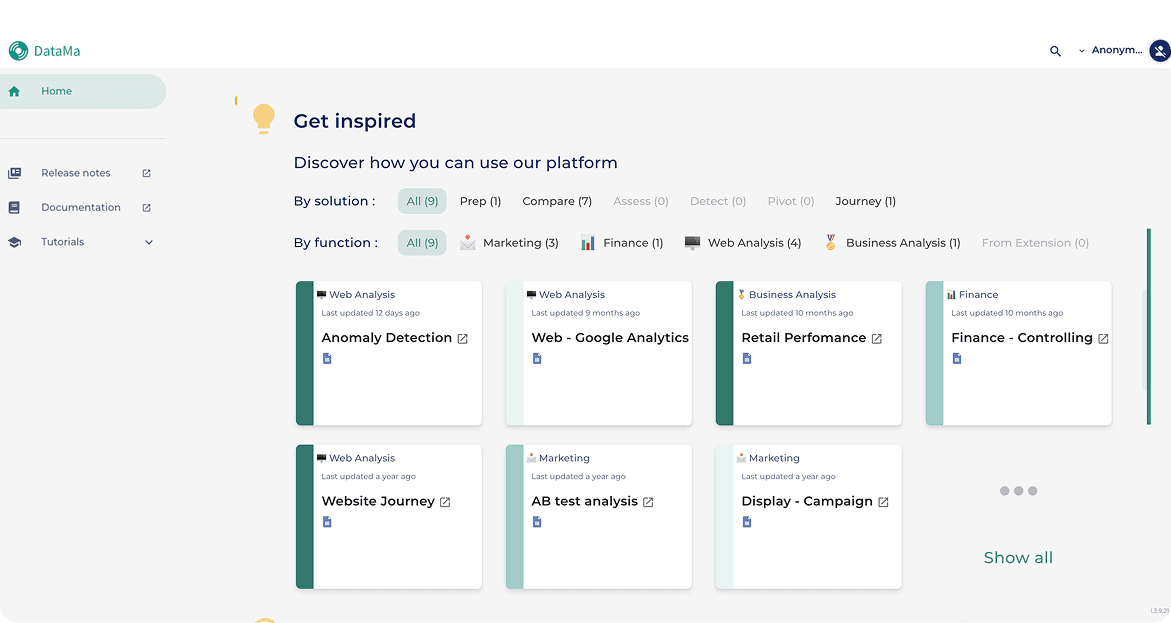1171x623 pixels.
Task: Click the Web Analysis monitor filter icon
Action: 692,243
